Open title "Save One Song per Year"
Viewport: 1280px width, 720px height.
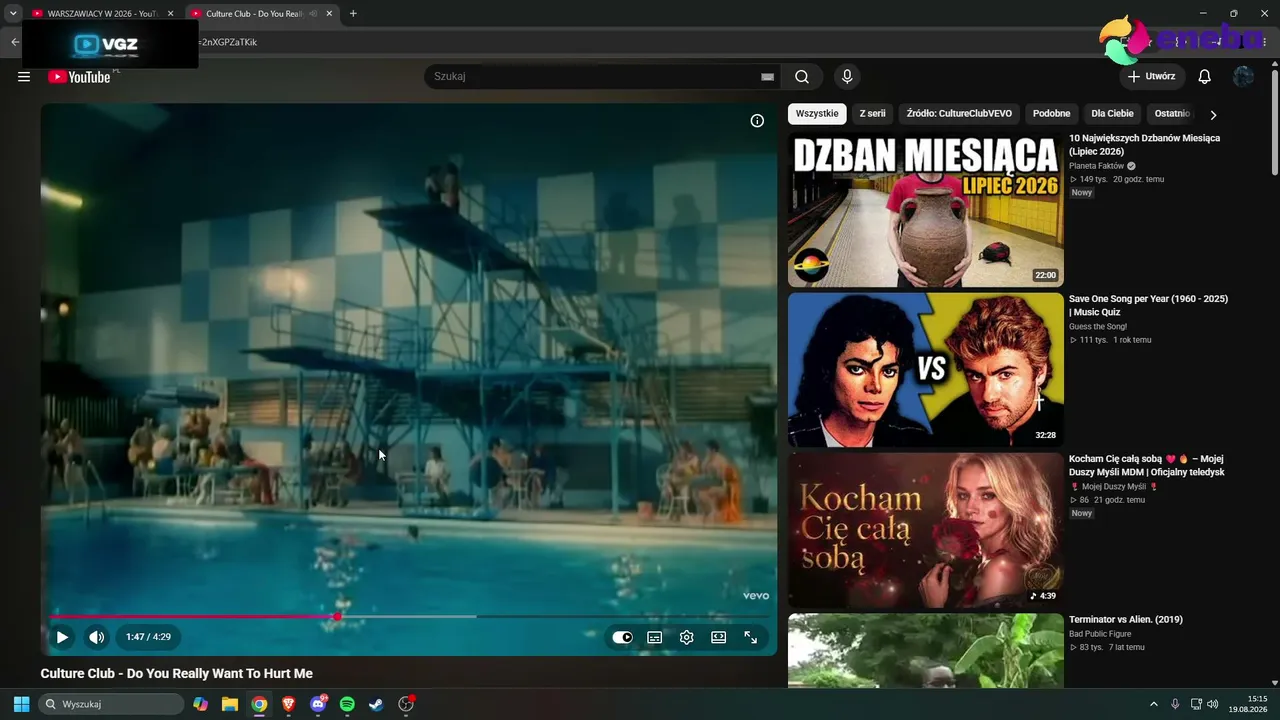[1148, 305]
